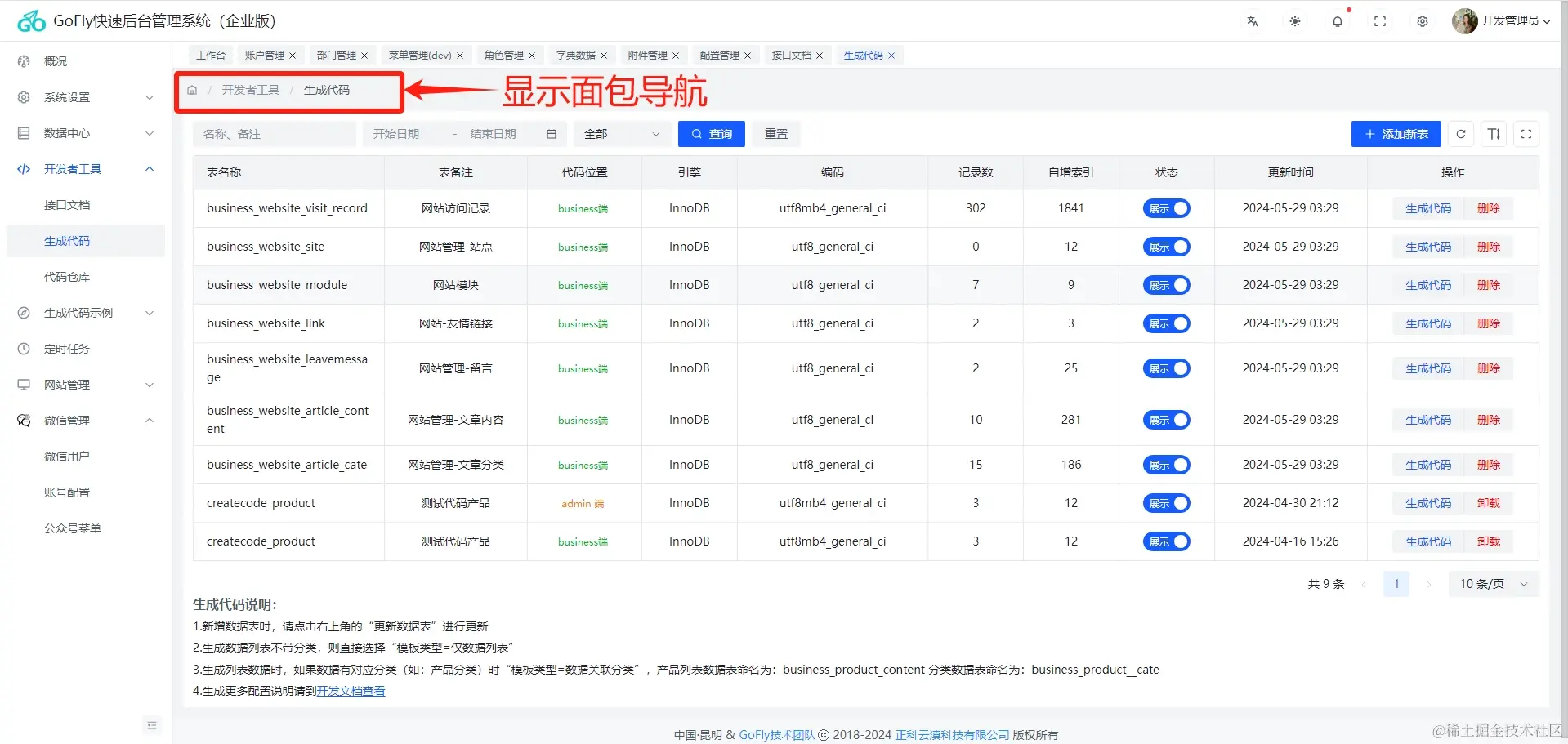Close the 账户管理 tab
Screen dimensions: 1568x744
[293, 56]
